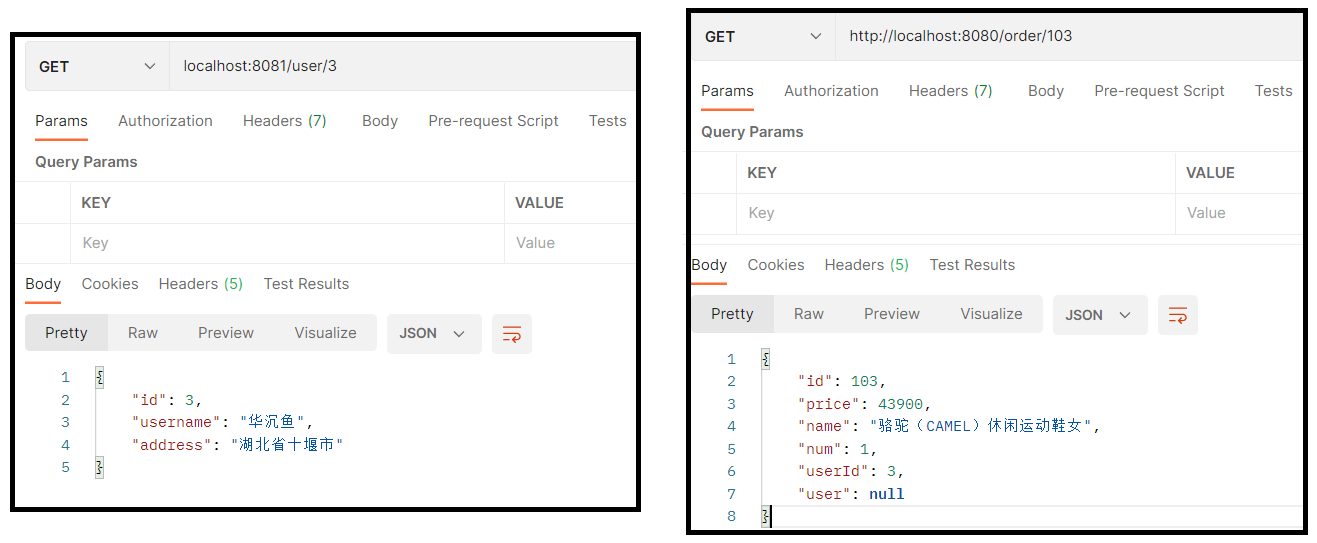Toggle word wrap icon in left Postman window
Image resolution: width=1317 pixels, height=543 pixels.
512,334
